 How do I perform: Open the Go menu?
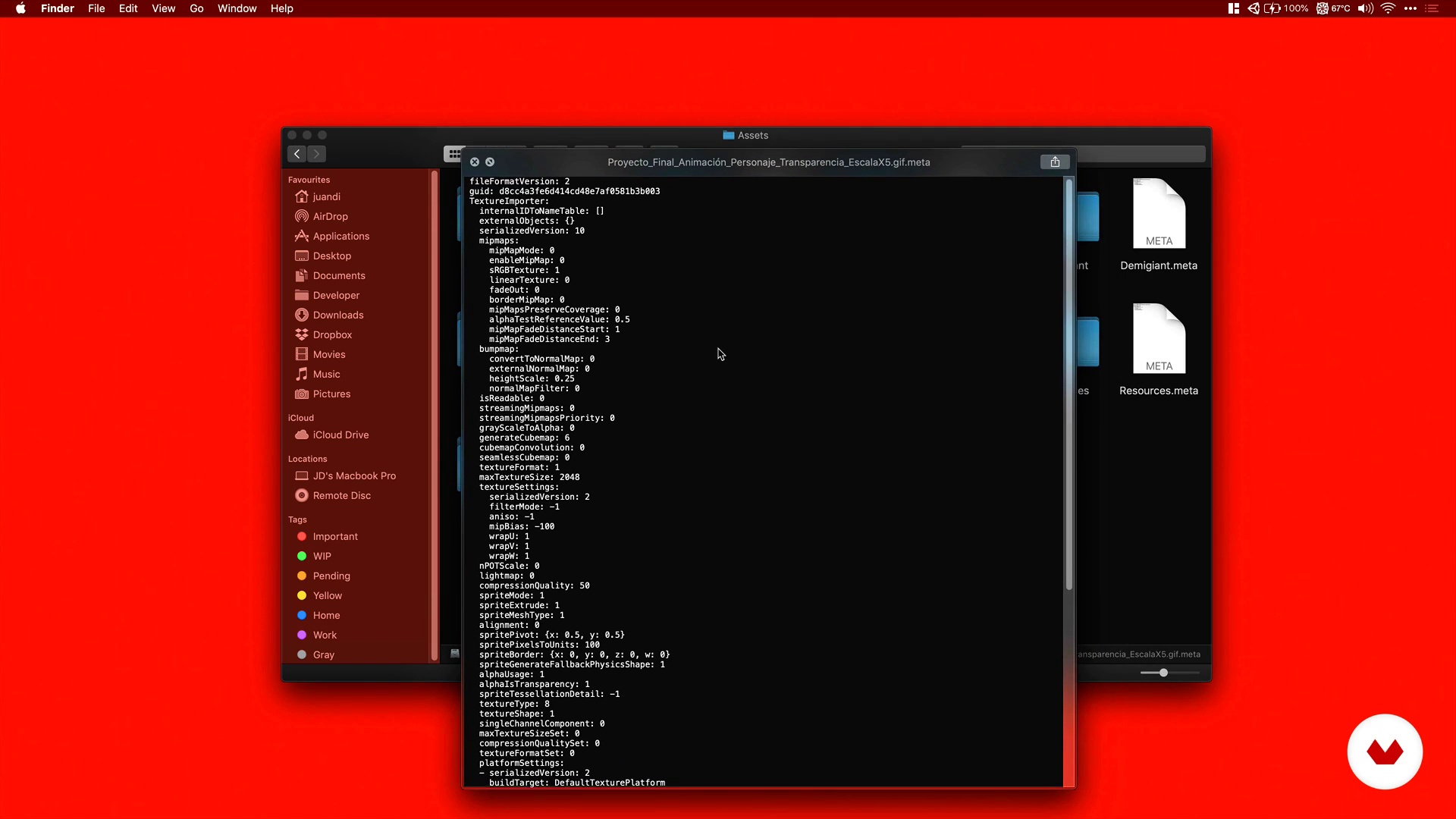tap(196, 8)
